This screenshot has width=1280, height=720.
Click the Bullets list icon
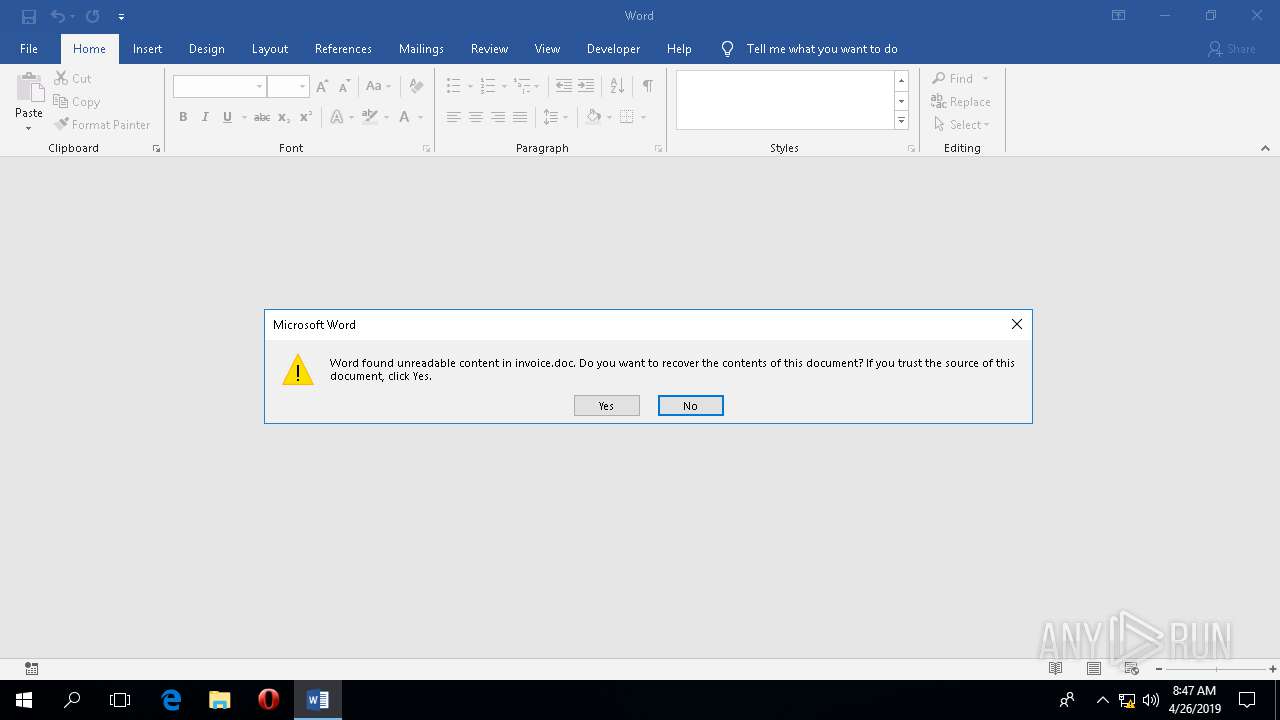click(x=453, y=87)
